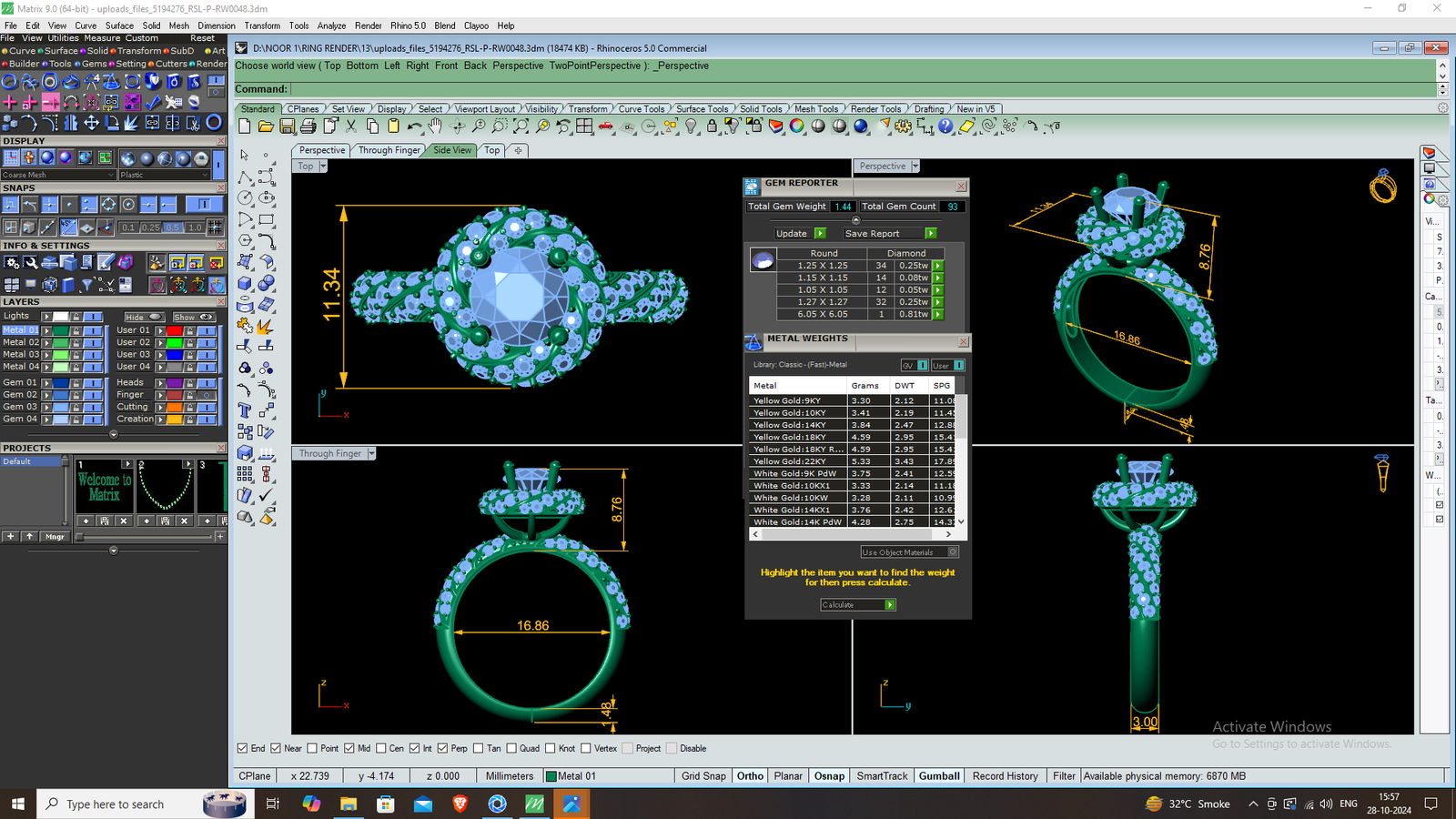Click the Hide layers button
Screen dimensions: 1456x819
144,317
